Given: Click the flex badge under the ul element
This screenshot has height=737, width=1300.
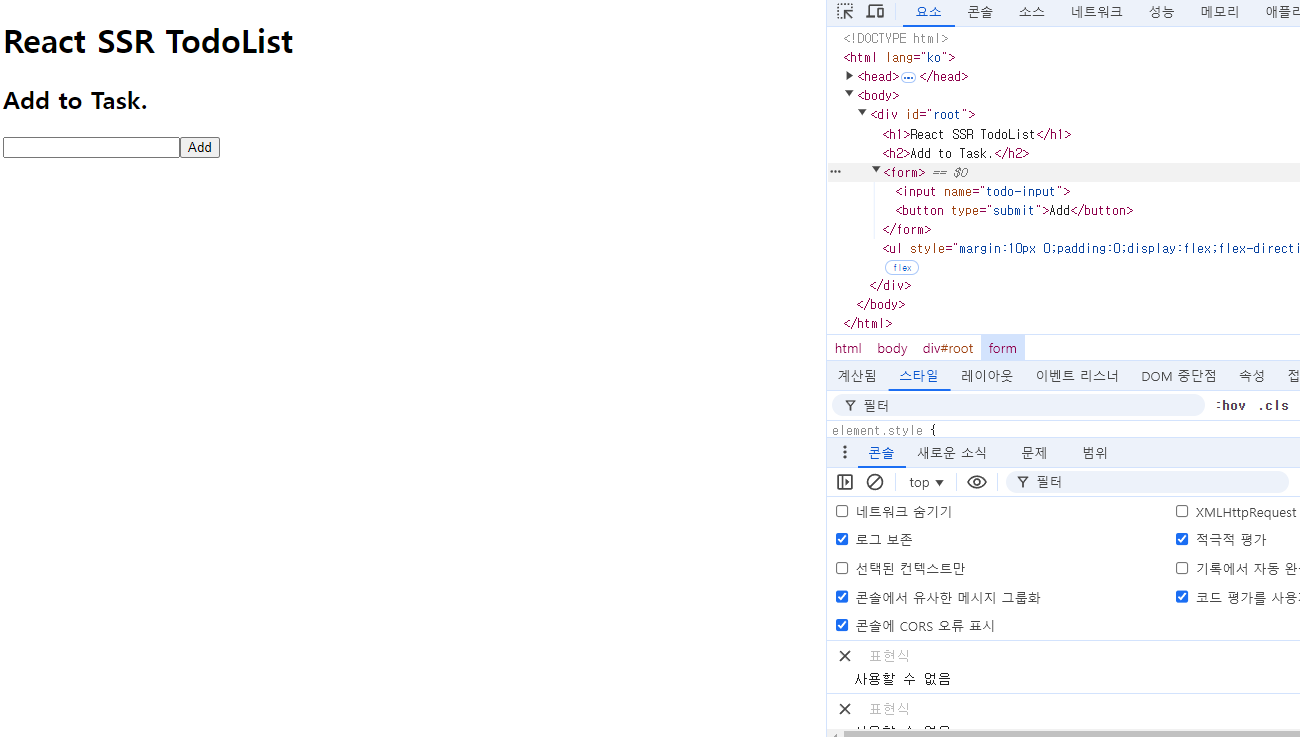Looking at the screenshot, I should [902, 268].
